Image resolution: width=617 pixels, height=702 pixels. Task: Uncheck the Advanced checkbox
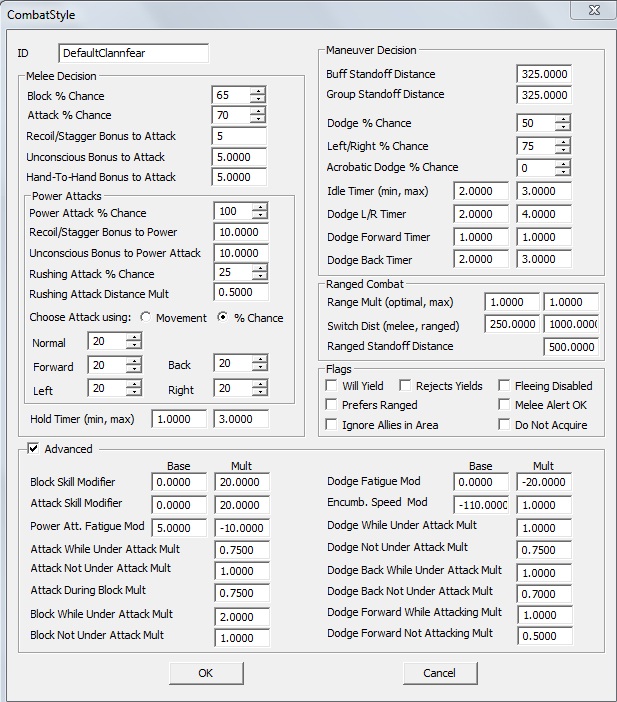[x=33, y=448]
